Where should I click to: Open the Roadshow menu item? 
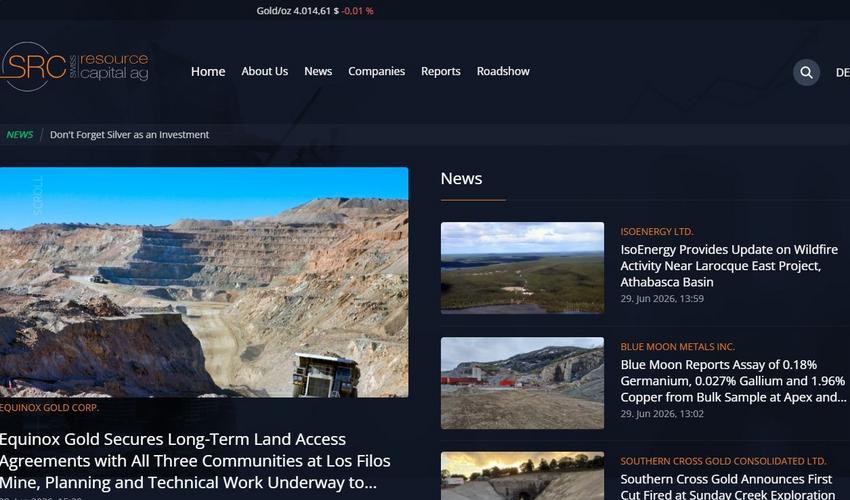(503, 72)
